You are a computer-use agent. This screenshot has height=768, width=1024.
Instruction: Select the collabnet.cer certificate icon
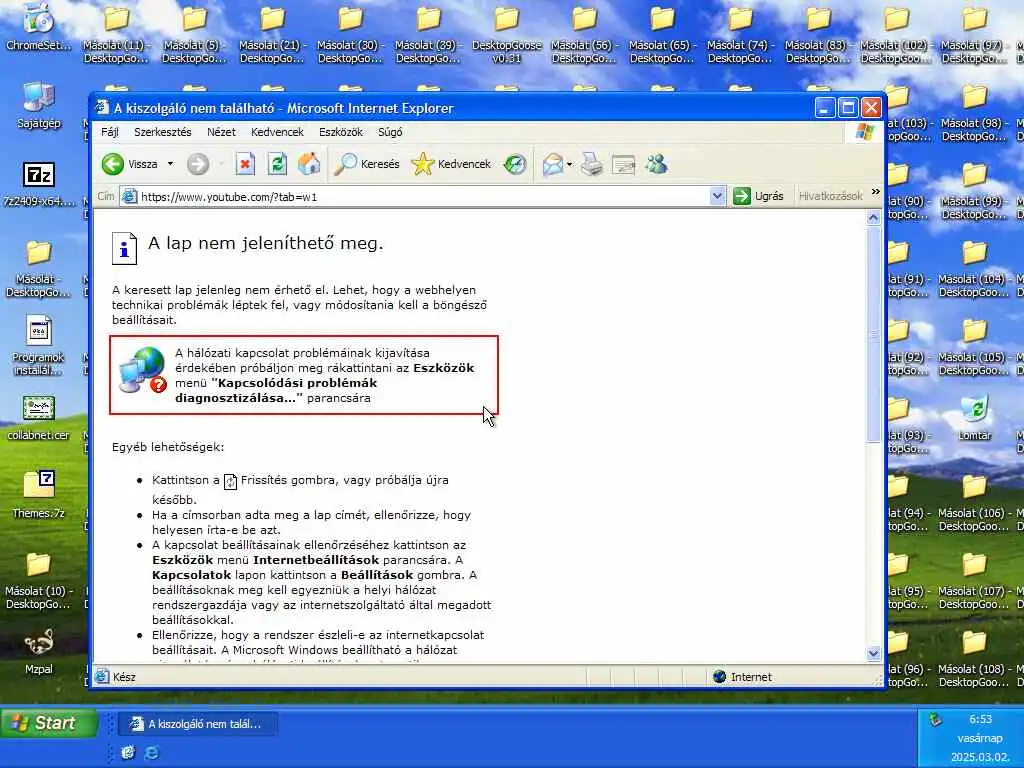(39, 417)
